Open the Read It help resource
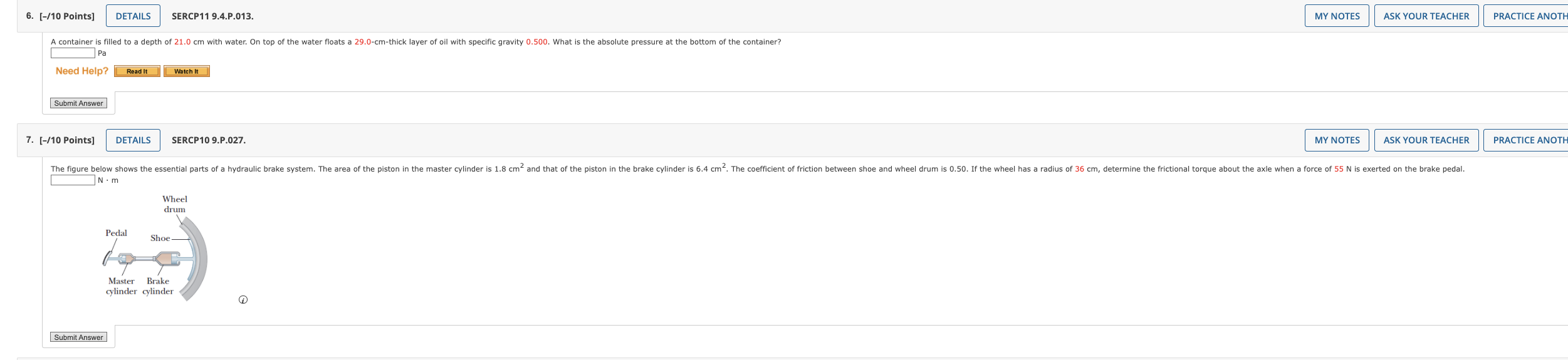 [137, 71]
